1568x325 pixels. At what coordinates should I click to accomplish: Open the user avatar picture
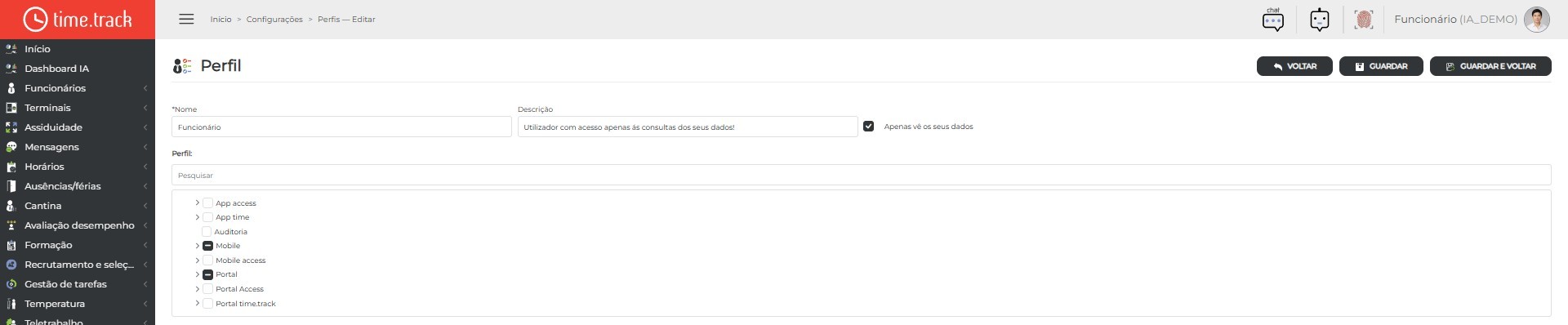(1537, 19)
